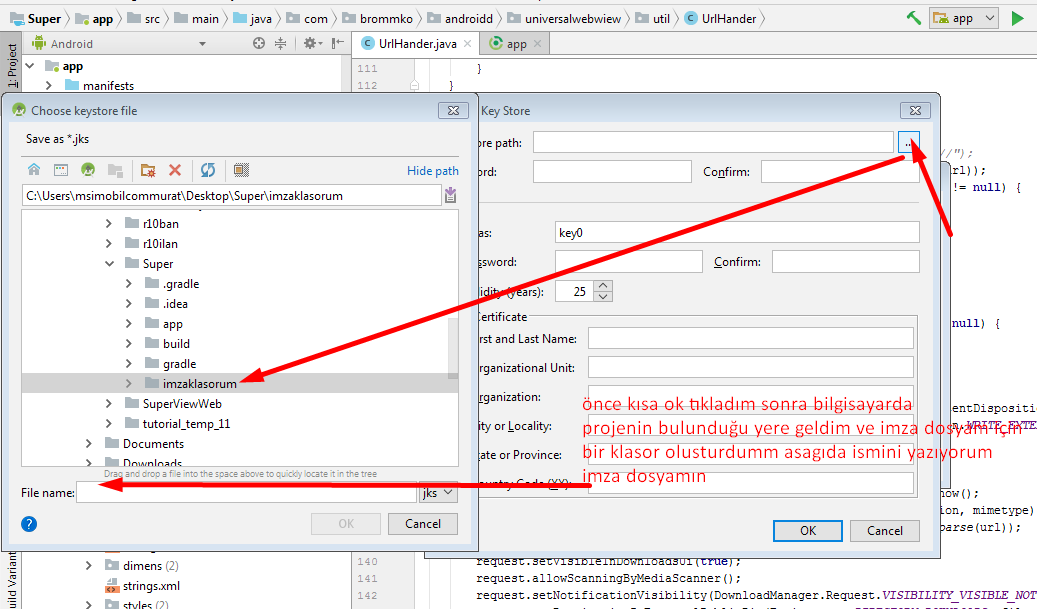This screenshot has width=1037, height=609.
Task: Click OK in New Key Store dialog
Action: (808, 530)
